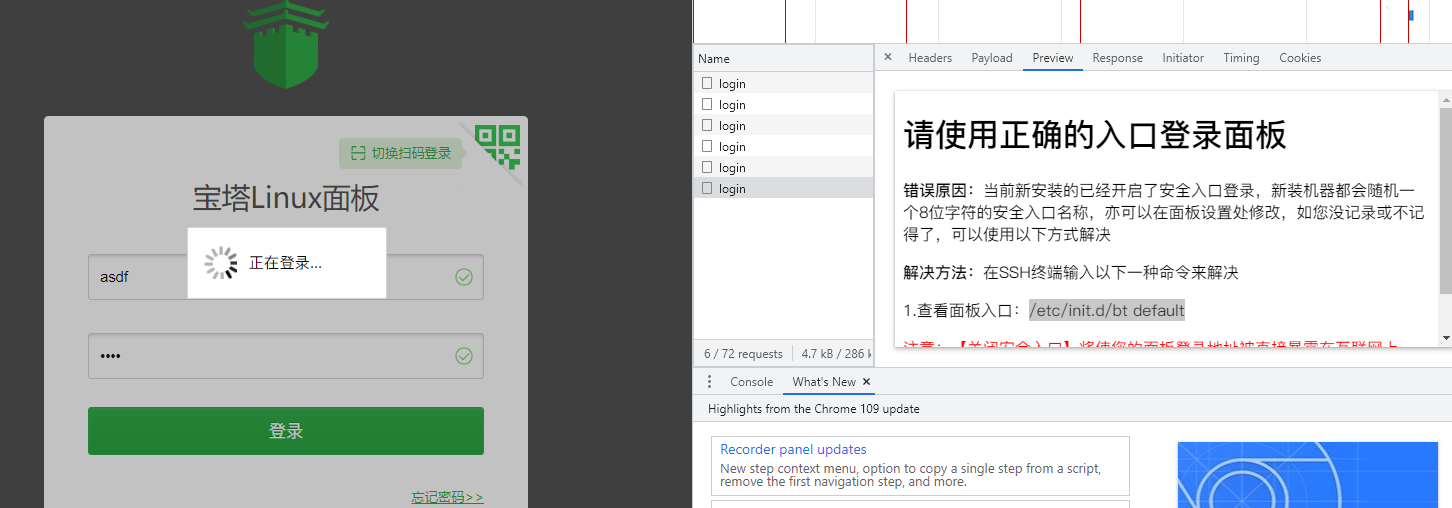
Task: Click the /etc/init.d/bt default command text
Action: (1107, 310)
